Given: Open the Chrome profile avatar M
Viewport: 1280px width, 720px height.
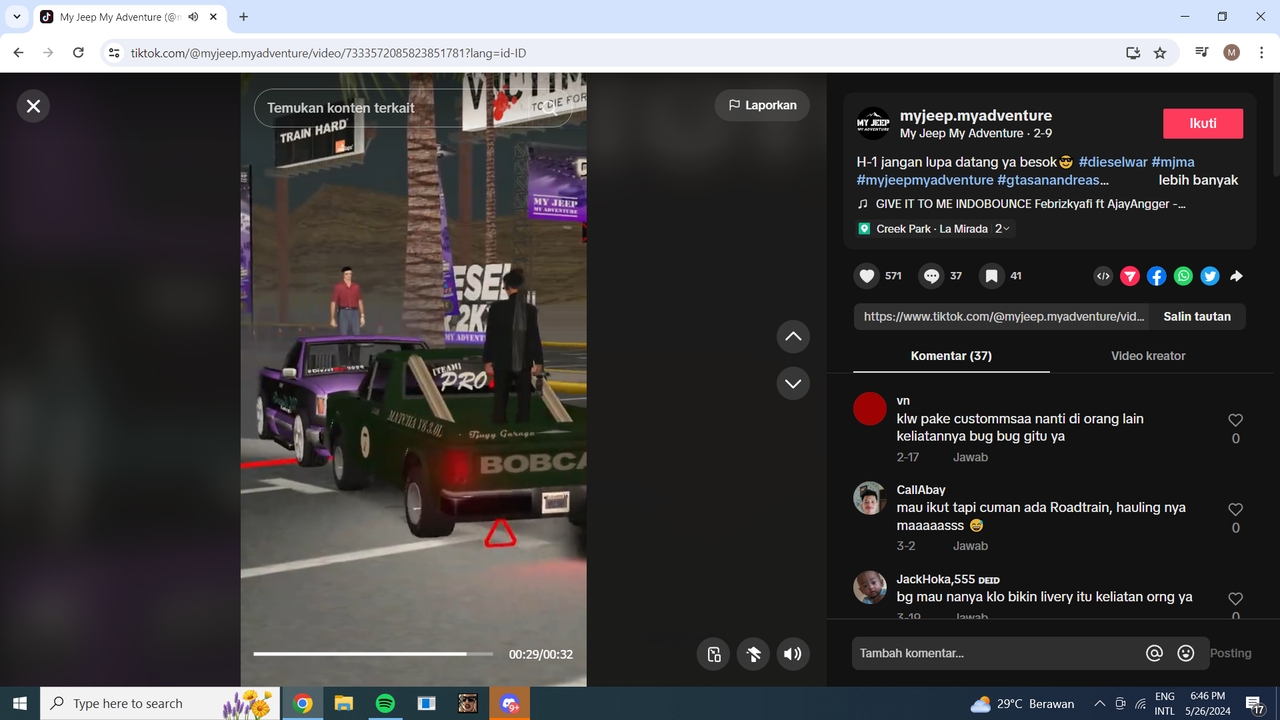Looking at the screenshot, I should (x=1231, y=53).
